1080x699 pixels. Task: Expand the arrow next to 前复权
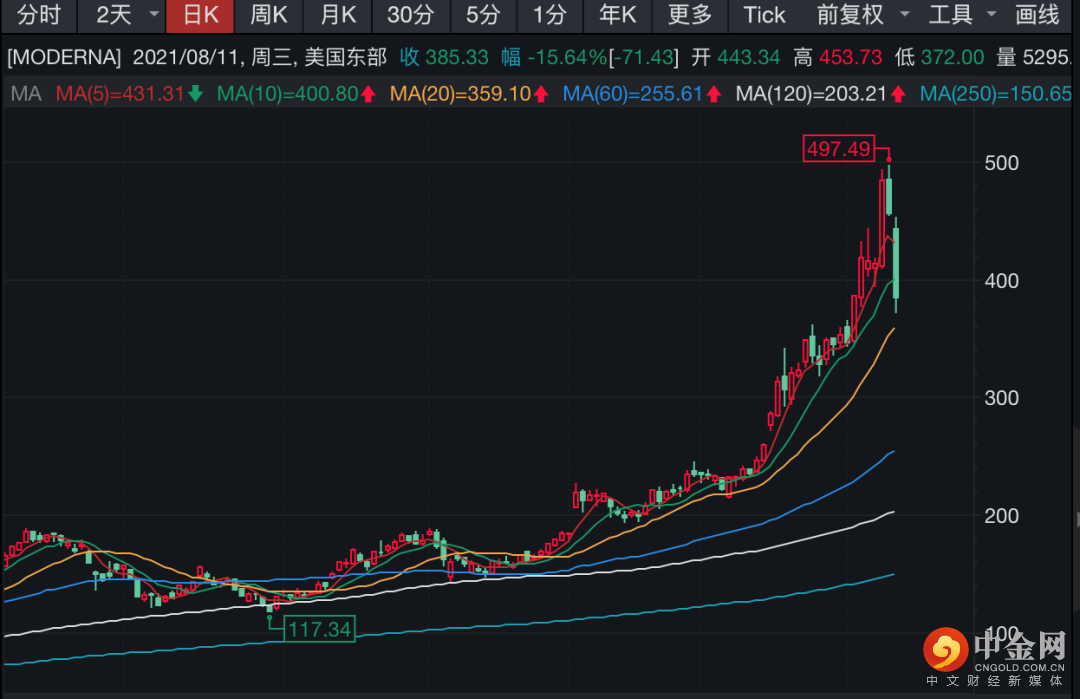click(904, 14)
